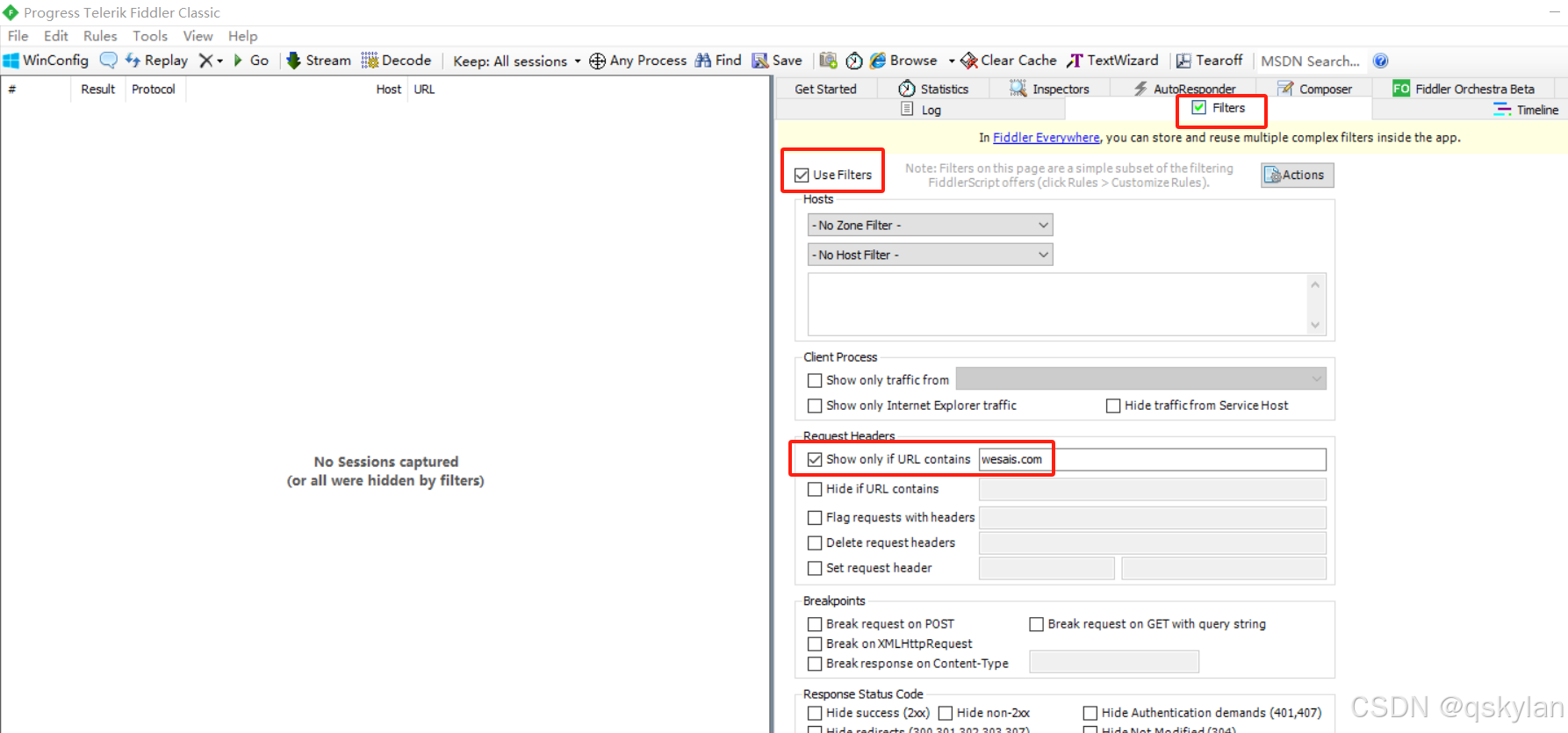Open the No Host Filter dropdown

(x=930, y=255)
